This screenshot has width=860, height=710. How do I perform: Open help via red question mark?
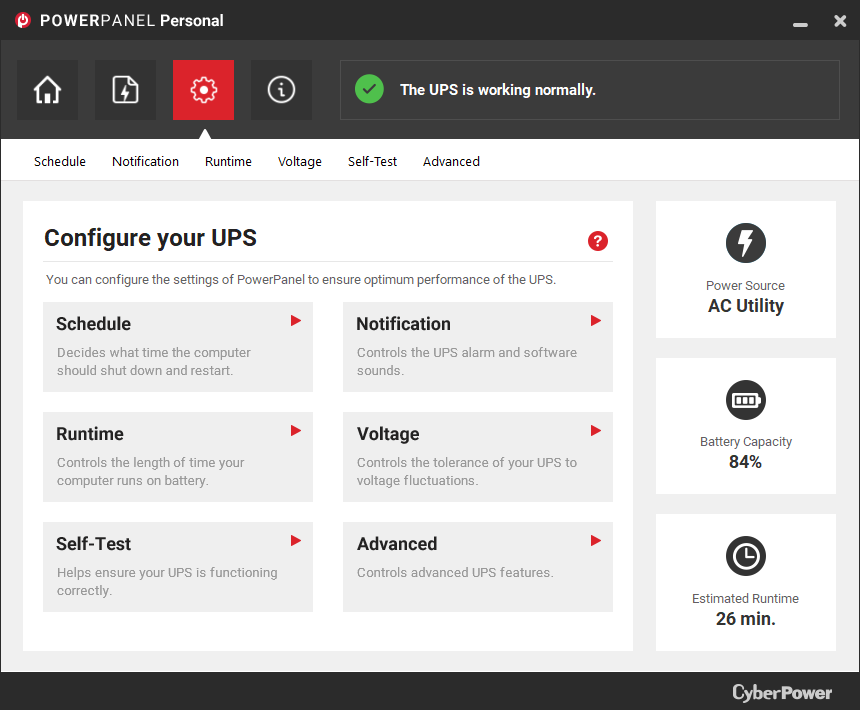pyautogui.click(x=598, y=241)
